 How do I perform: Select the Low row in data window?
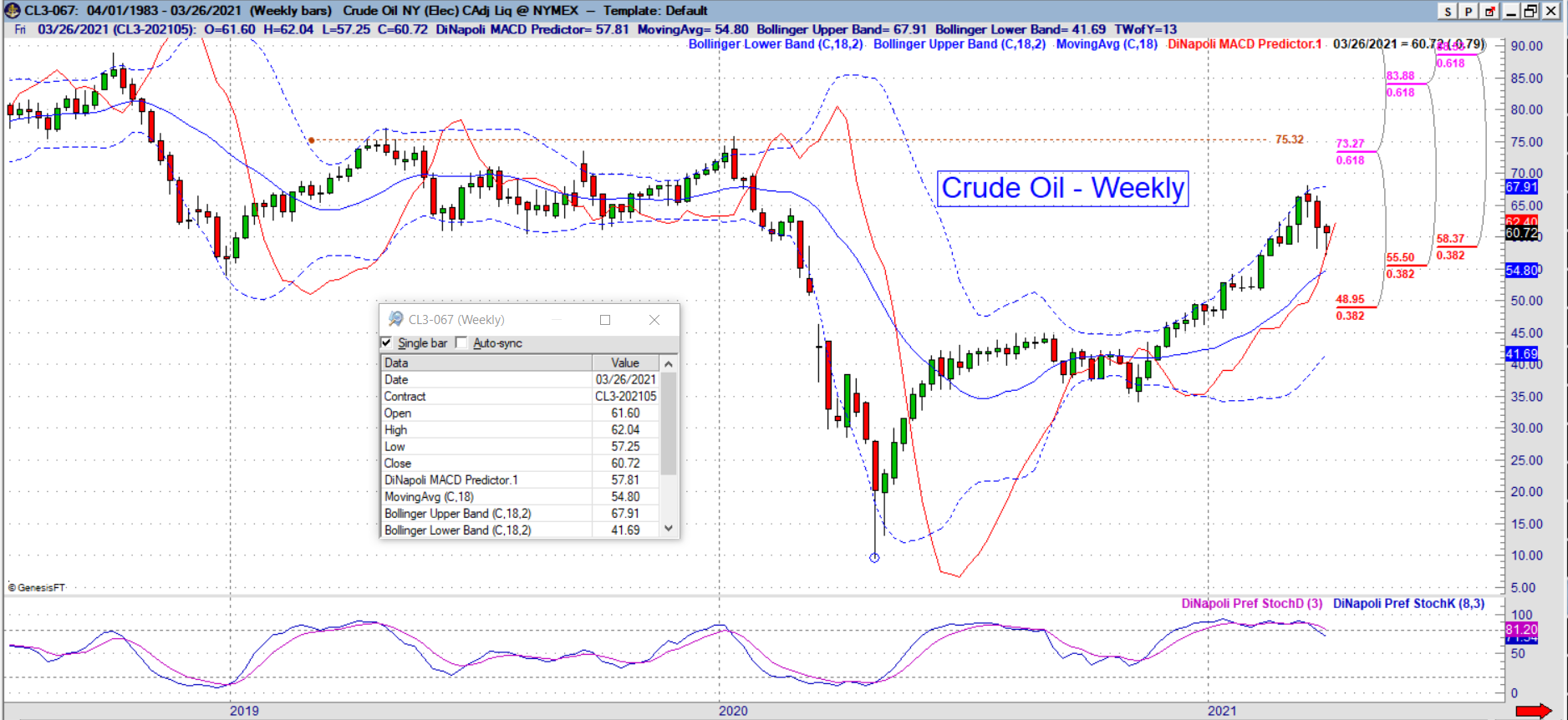pos(520,446)
